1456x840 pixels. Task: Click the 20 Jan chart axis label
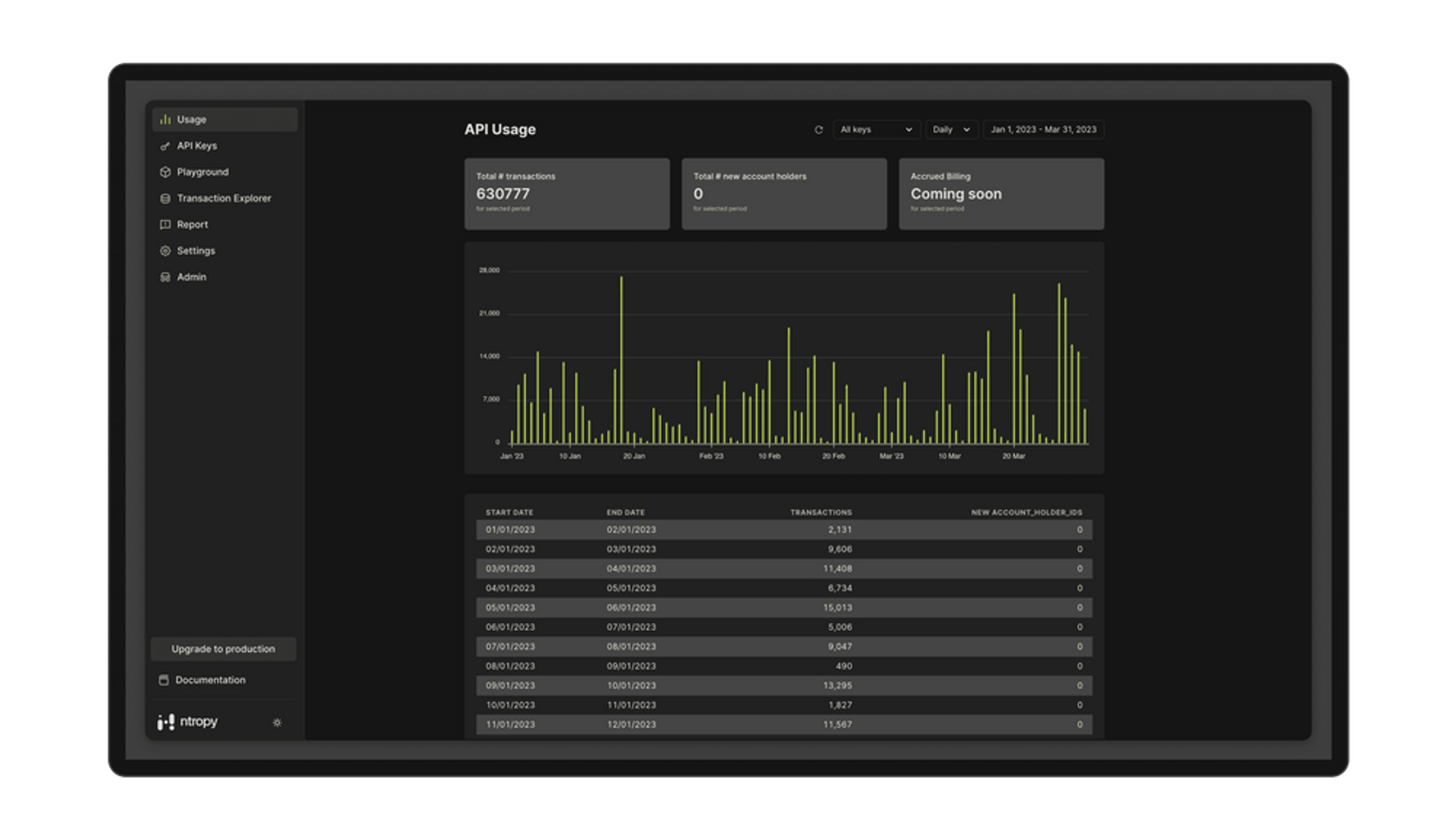tap(634, 456)
